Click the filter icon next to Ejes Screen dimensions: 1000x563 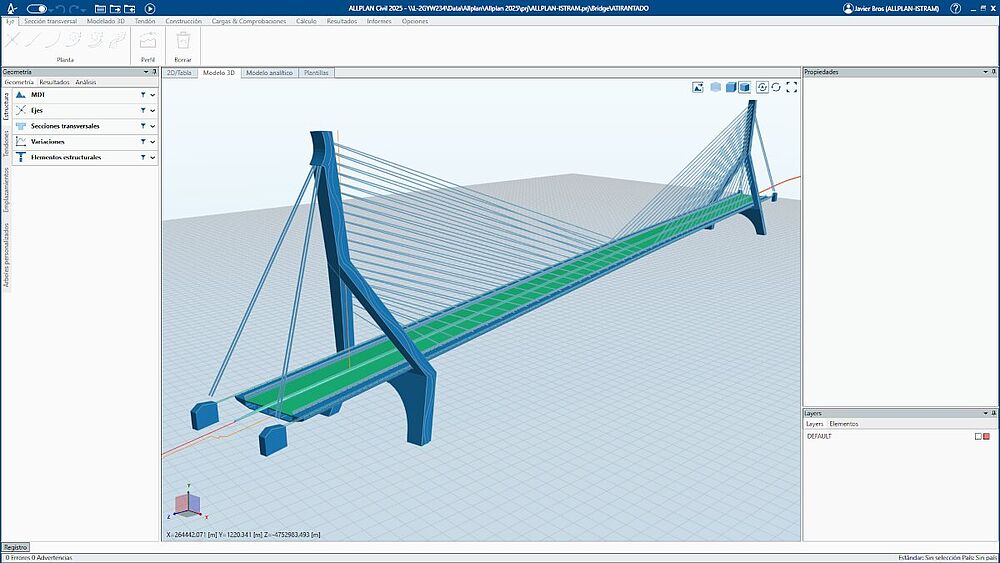(x=143, y=110)
